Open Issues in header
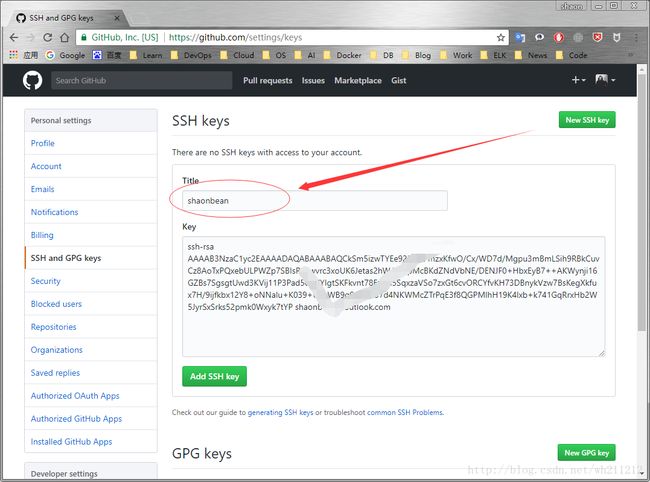 (313, 80)
